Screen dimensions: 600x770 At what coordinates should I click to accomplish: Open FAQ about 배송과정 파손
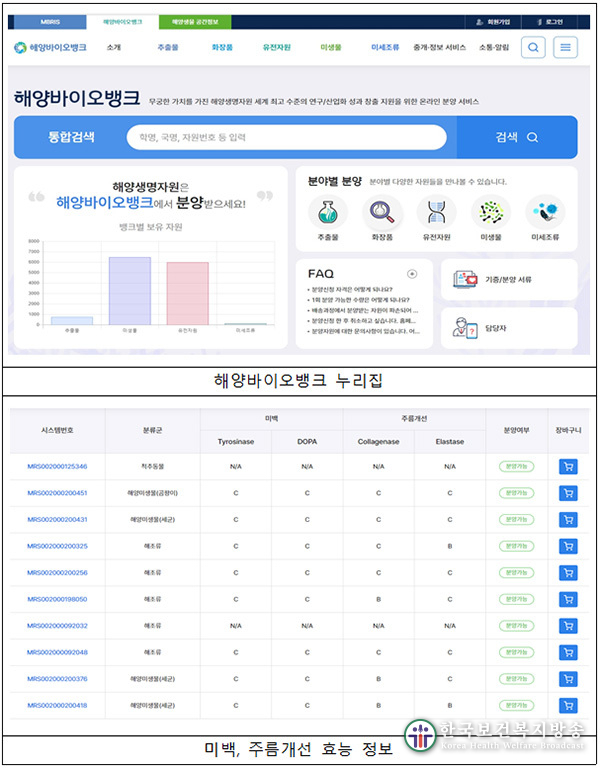click(x=364, y=310)
